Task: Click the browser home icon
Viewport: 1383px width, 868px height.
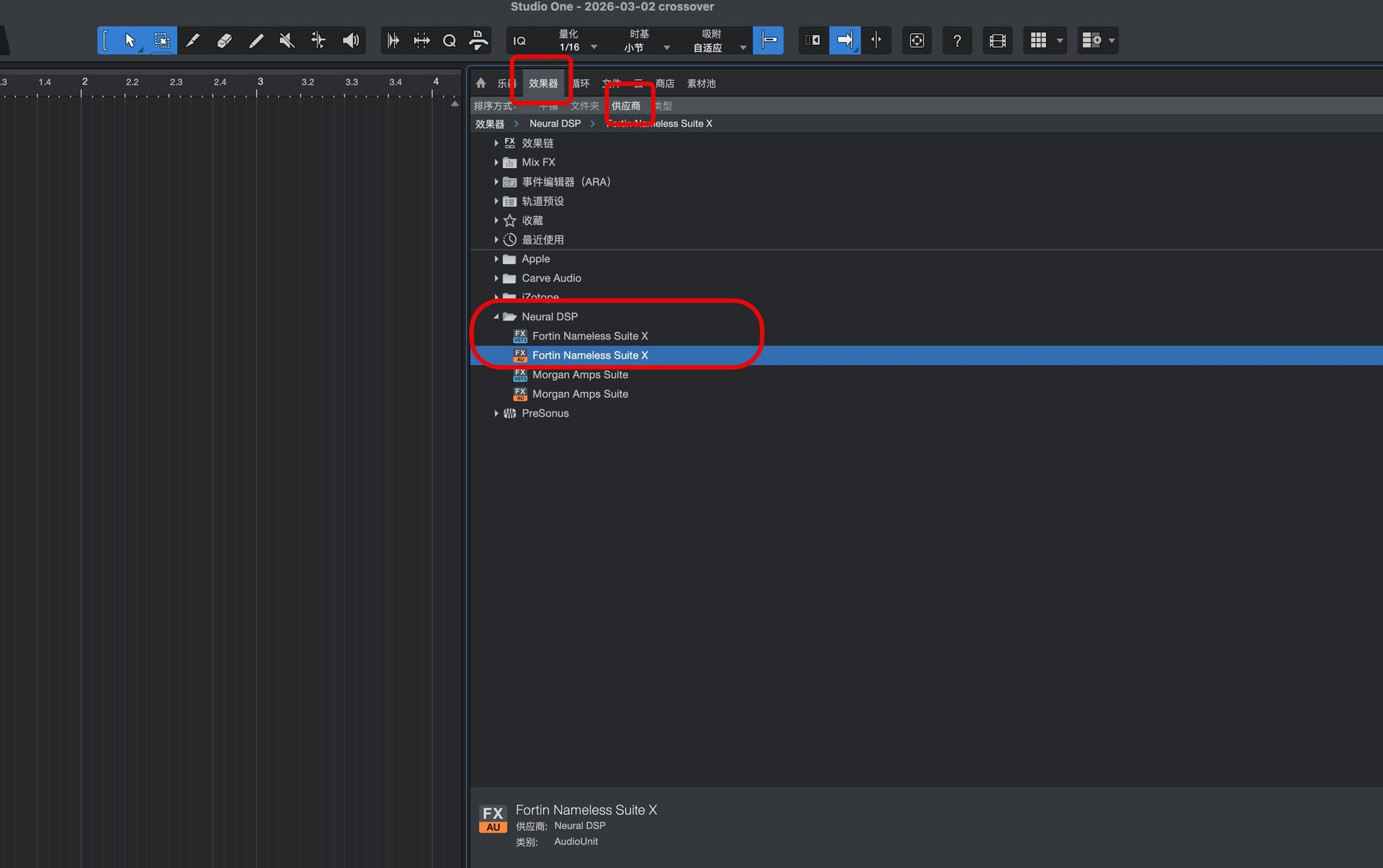Action: [481, 84]
